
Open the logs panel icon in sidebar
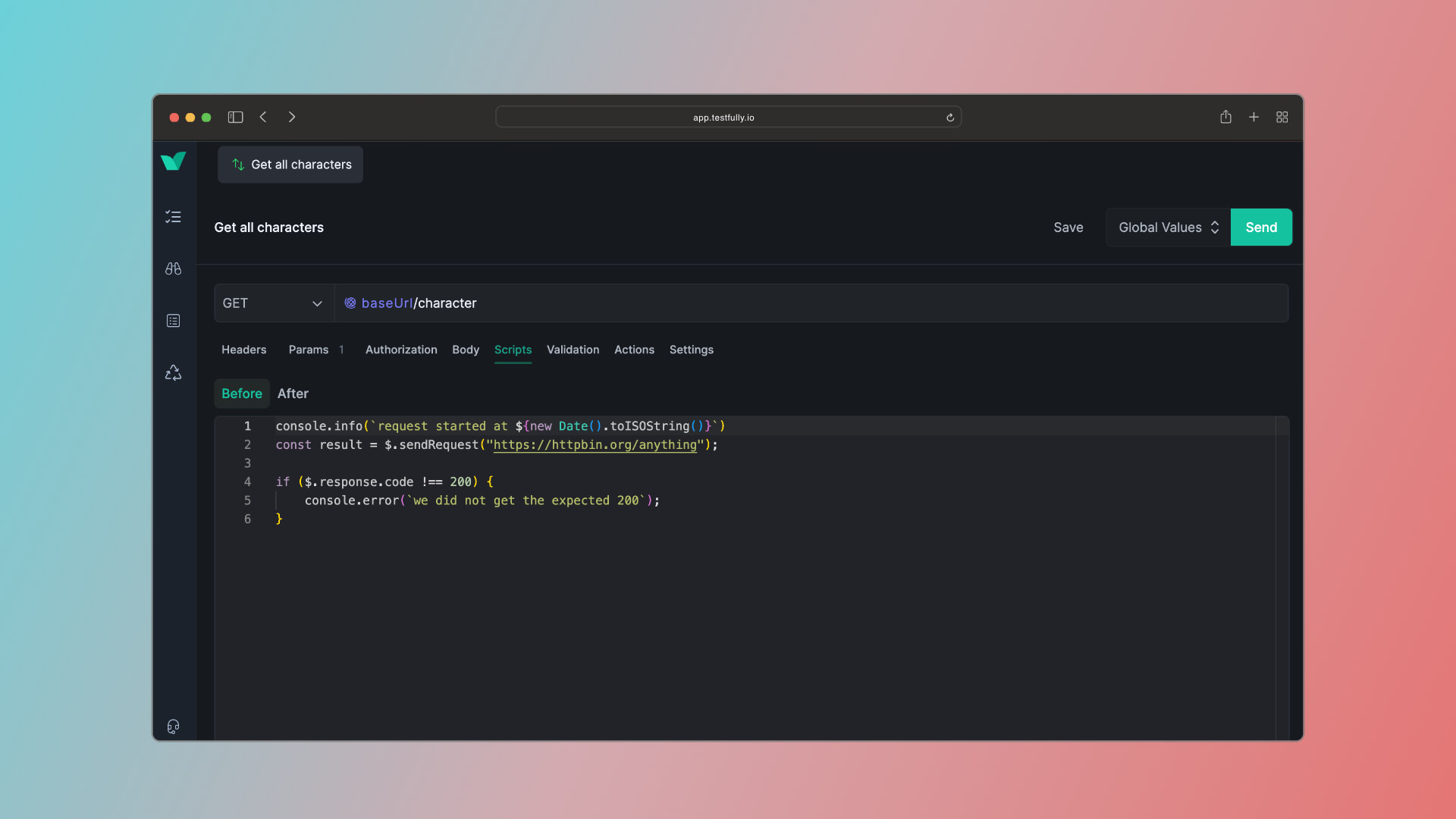point(173,320)
